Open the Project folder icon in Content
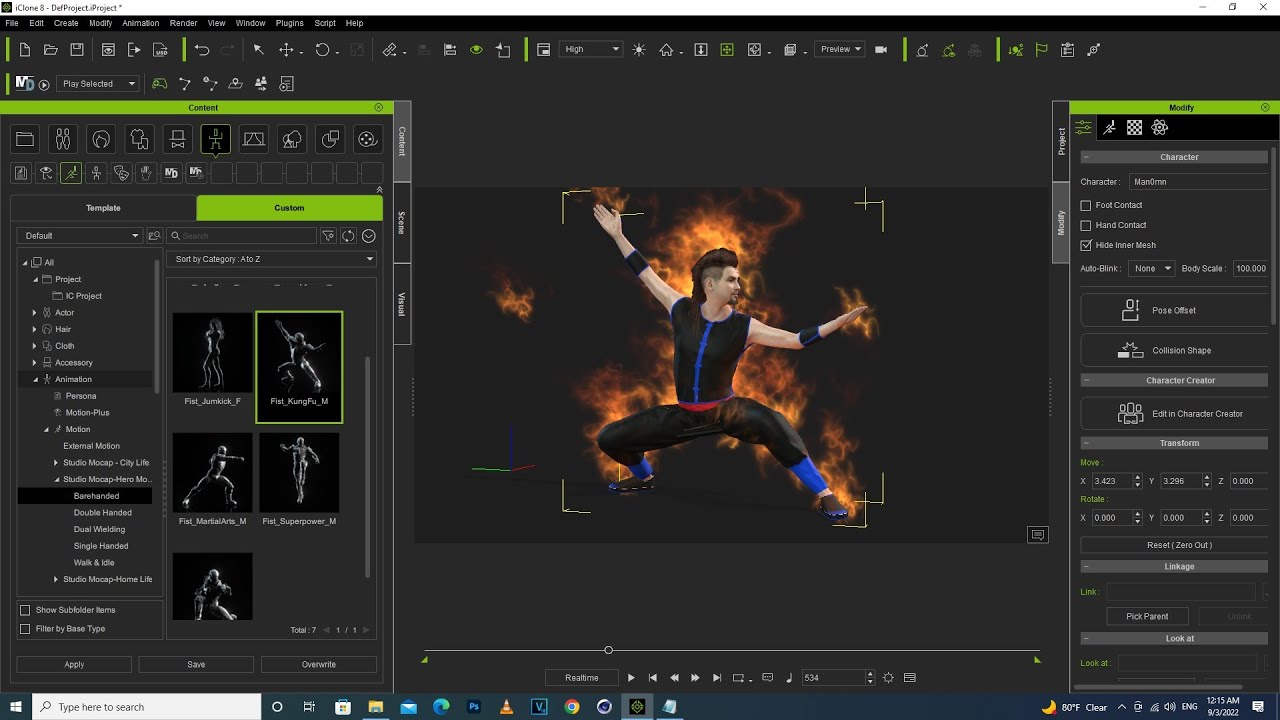Screen dimensions: 1280x720 pyautogui.click(x=25, y=140)
